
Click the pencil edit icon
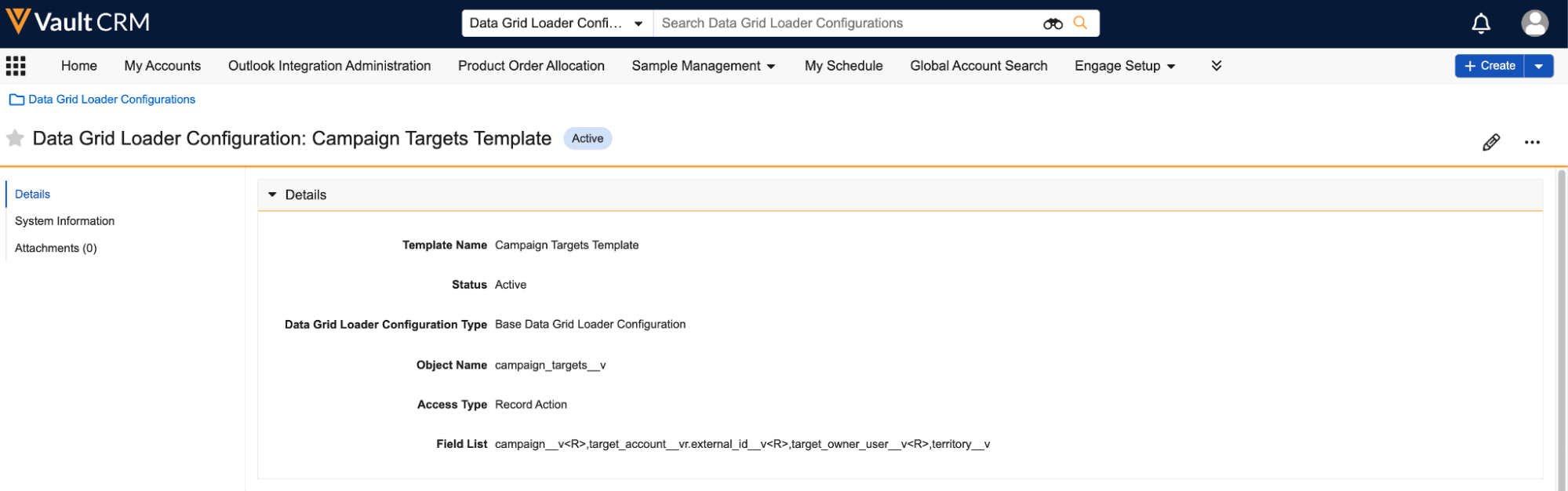click(x=1490, y=142)
